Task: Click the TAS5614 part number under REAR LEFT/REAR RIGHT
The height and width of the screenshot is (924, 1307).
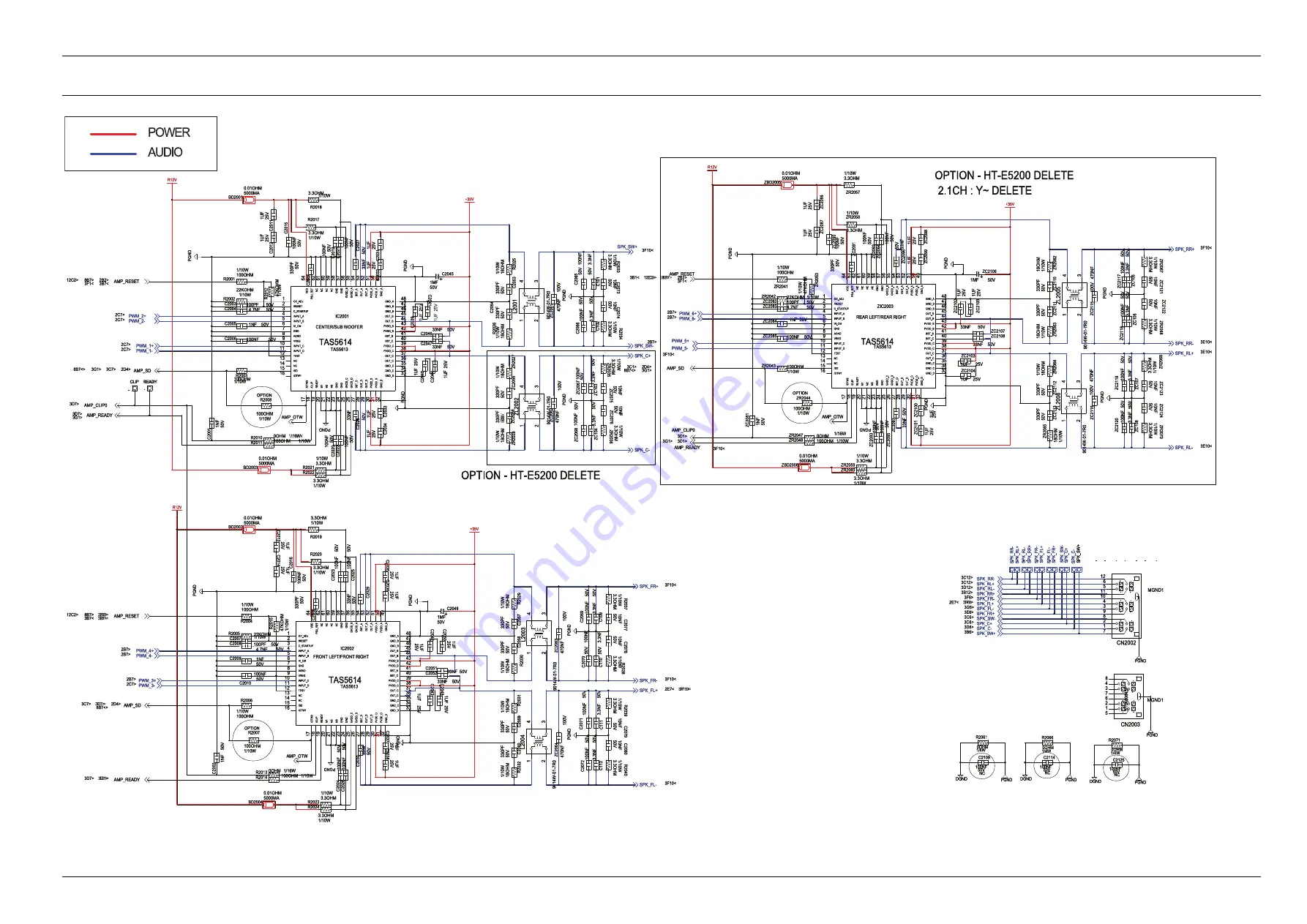Action: click(x=877, y=341)
